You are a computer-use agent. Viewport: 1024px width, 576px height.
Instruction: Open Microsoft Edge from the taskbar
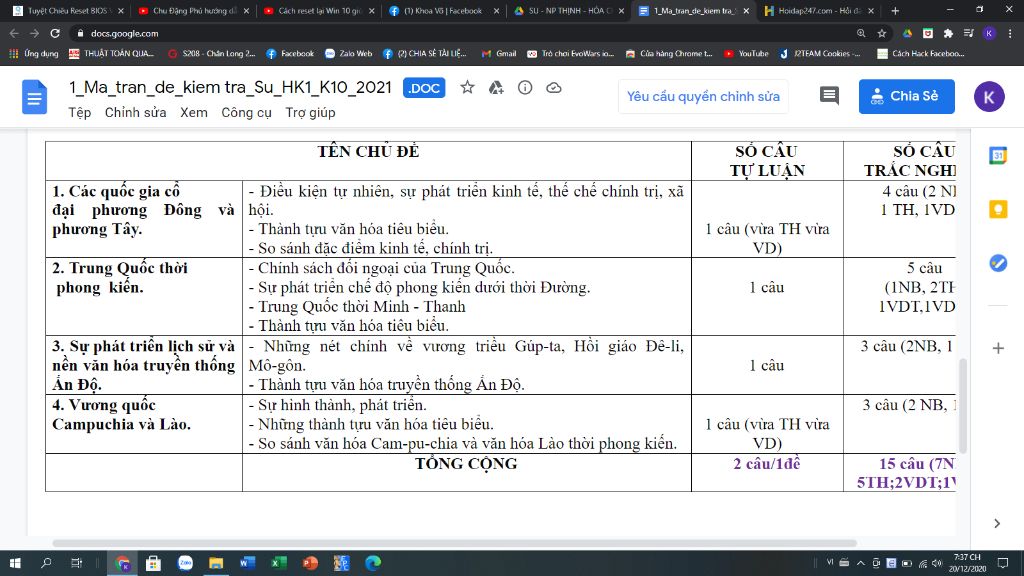(x=373, y=563)
